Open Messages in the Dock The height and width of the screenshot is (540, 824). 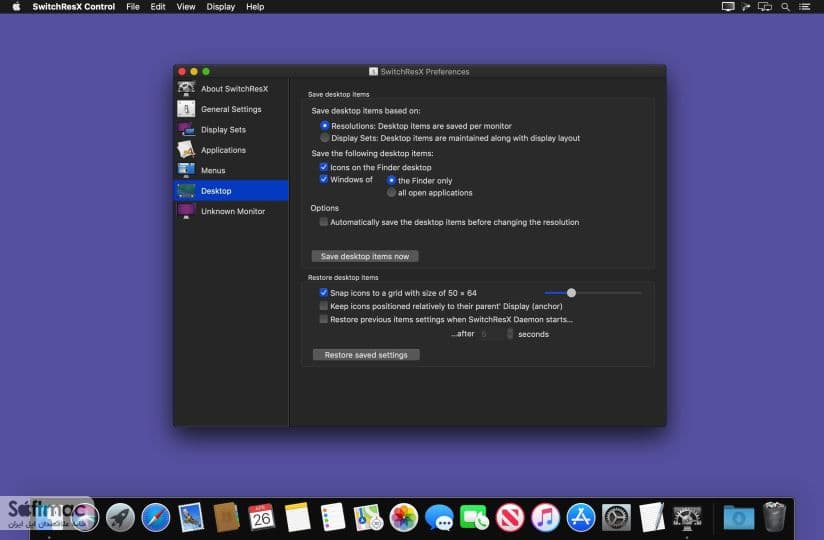(439, 517)
